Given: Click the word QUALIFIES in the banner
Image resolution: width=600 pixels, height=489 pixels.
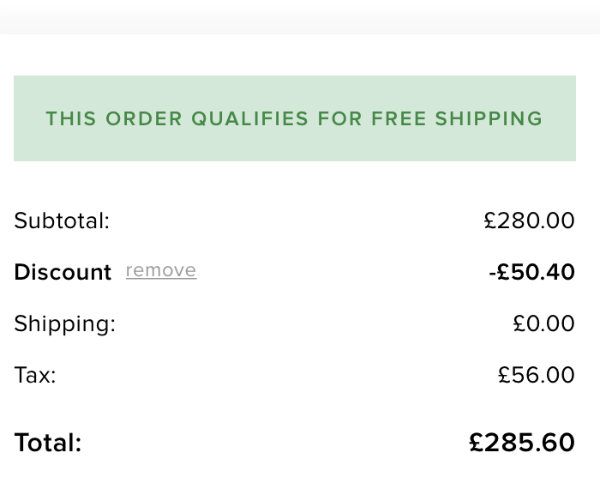Looking at the screenshot, I should click(x=250, y=119).
